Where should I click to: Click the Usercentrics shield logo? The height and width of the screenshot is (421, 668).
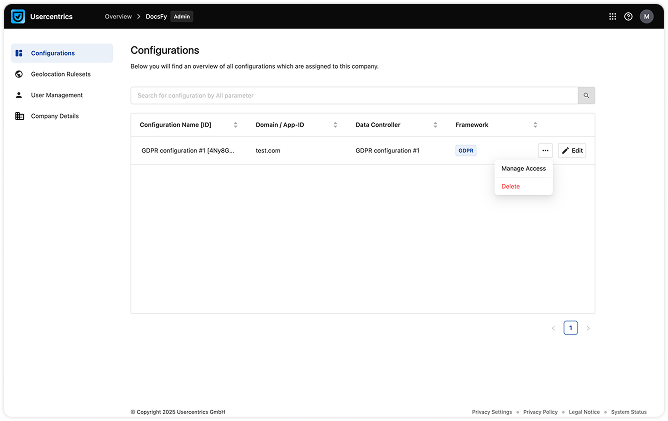point(18,16)
